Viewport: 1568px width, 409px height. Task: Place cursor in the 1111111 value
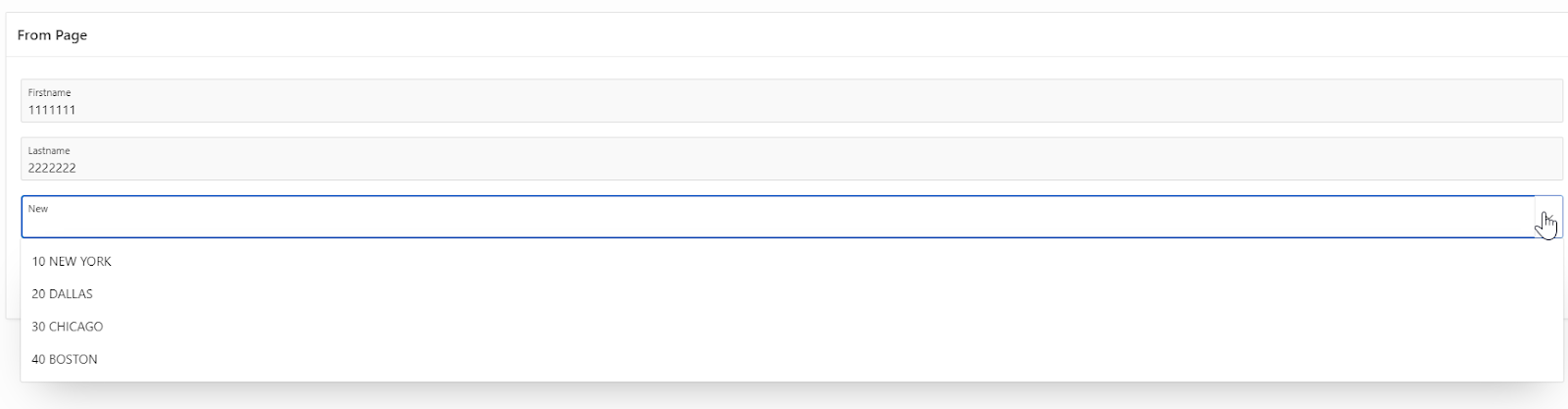[x=52, y=110]
